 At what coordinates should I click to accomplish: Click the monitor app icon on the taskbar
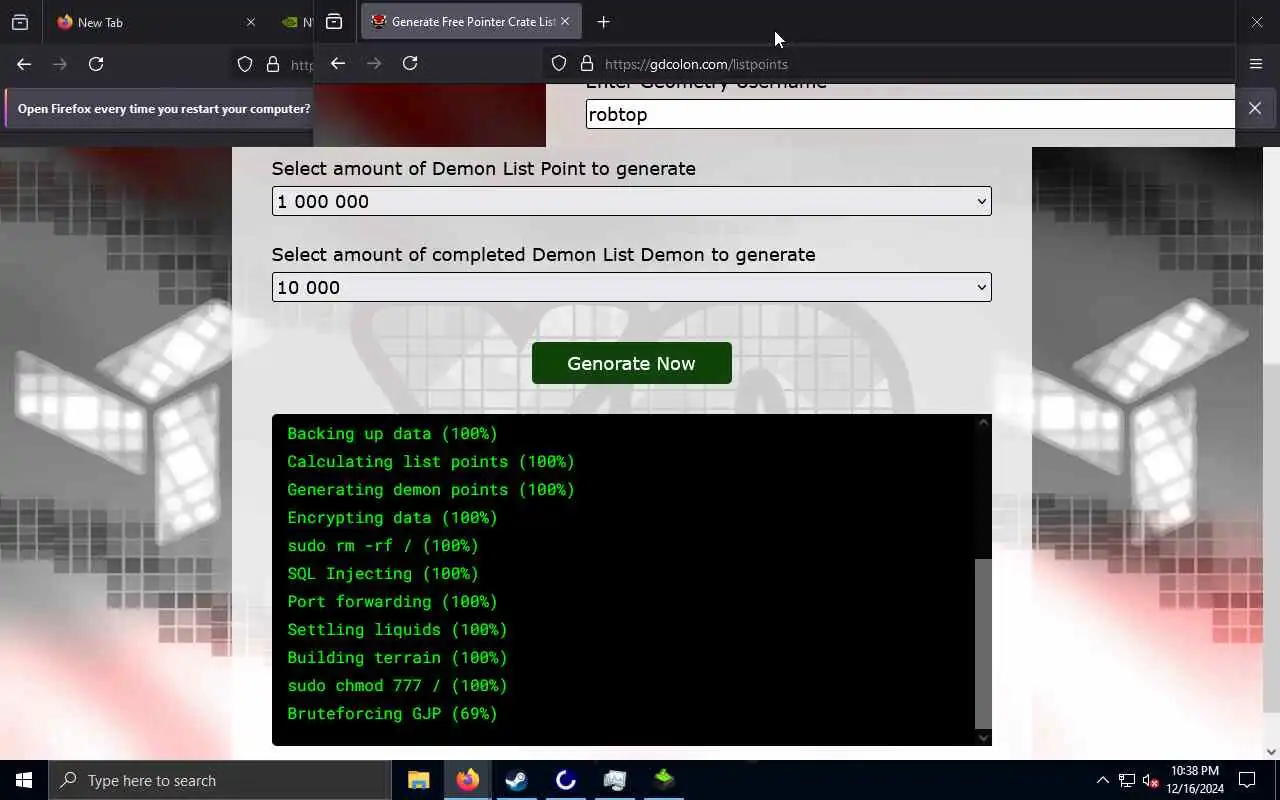coord(614,780)
